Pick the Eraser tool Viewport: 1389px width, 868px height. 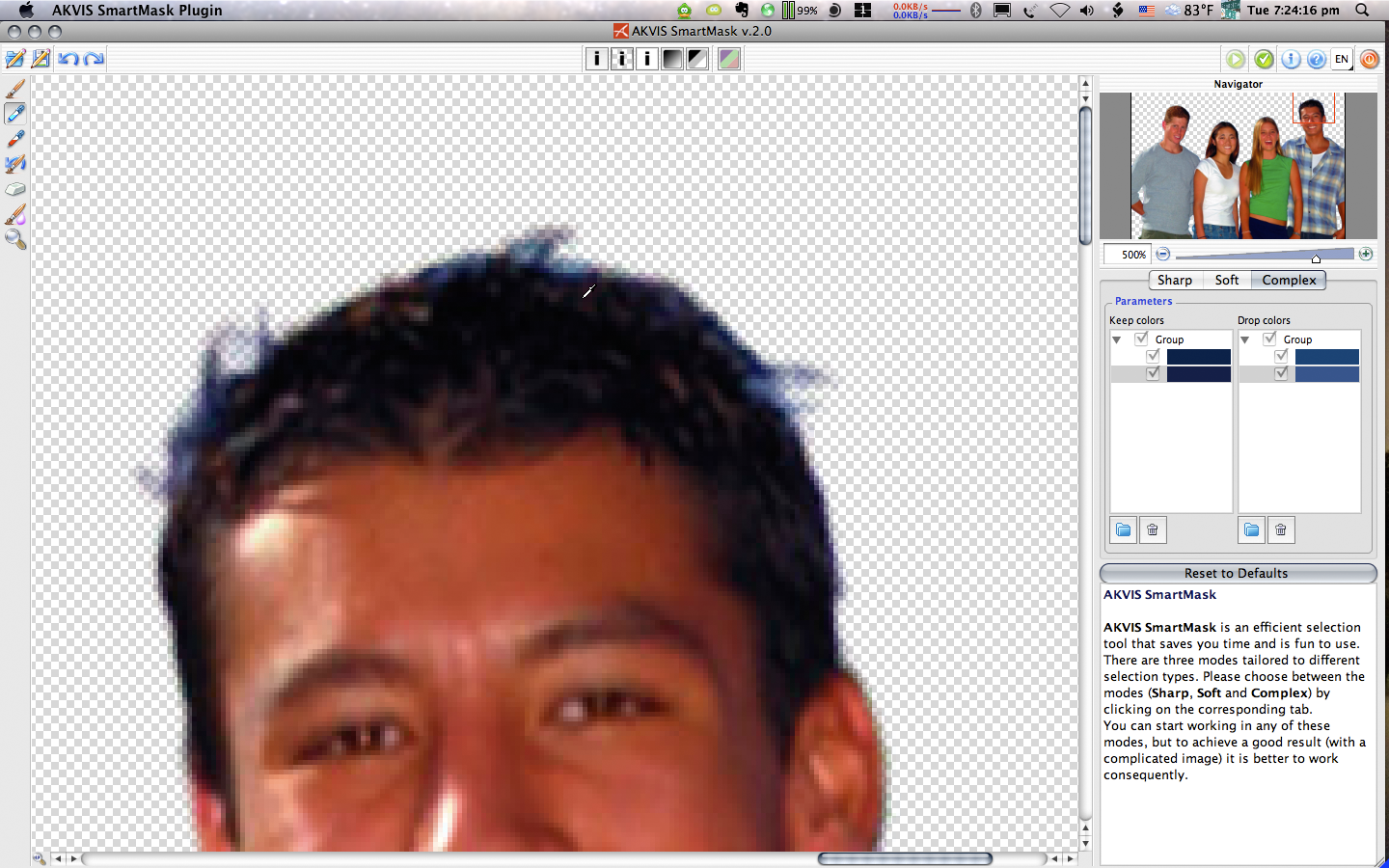click(15, 189)
